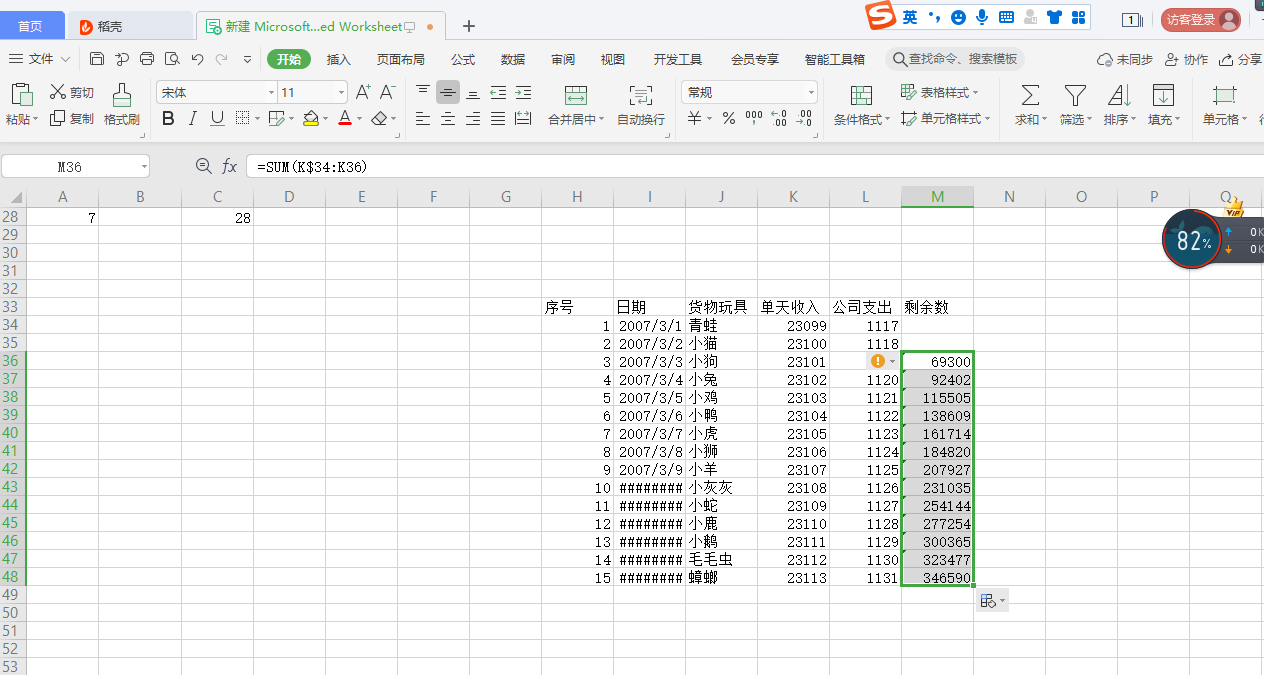Click the Fill (填充) icon
Screen dimensions: 1264x675
(x=1163, y=95)
